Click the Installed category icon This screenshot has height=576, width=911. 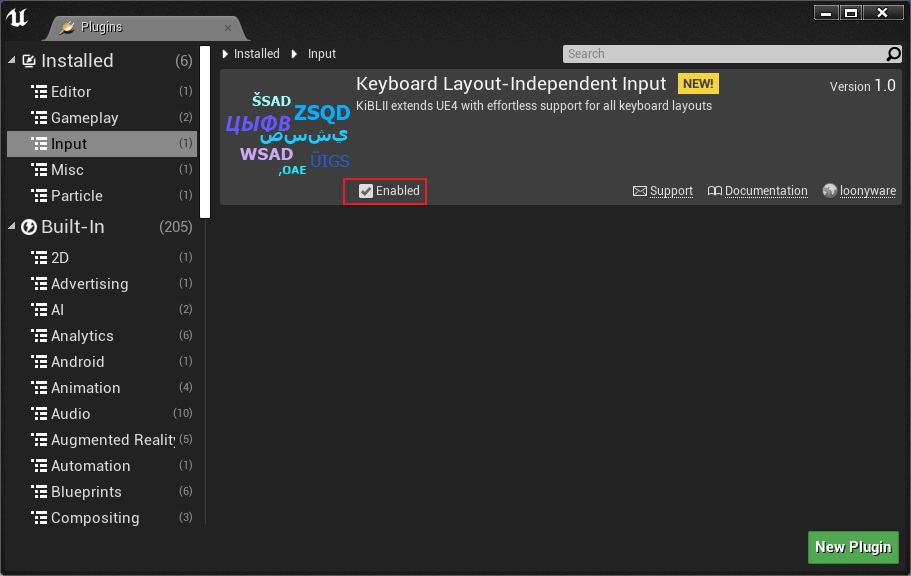point(28,60)
